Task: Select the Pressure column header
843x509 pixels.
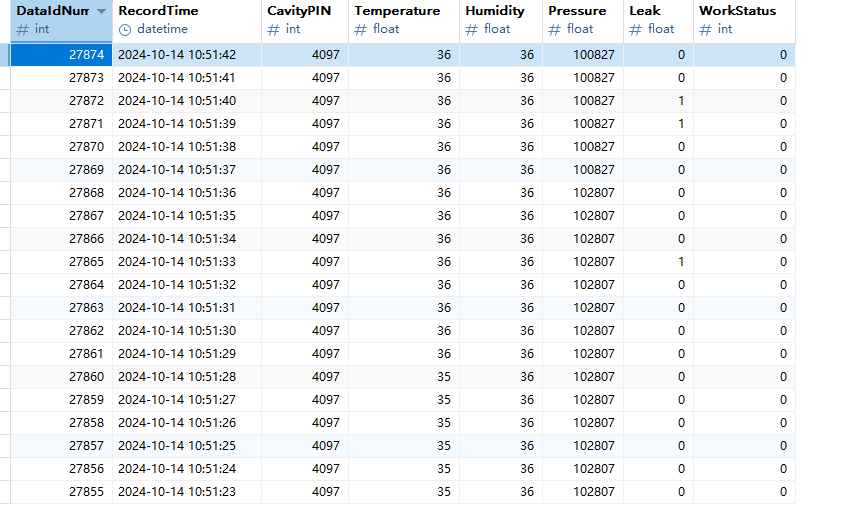Action: tap(577, 11)
